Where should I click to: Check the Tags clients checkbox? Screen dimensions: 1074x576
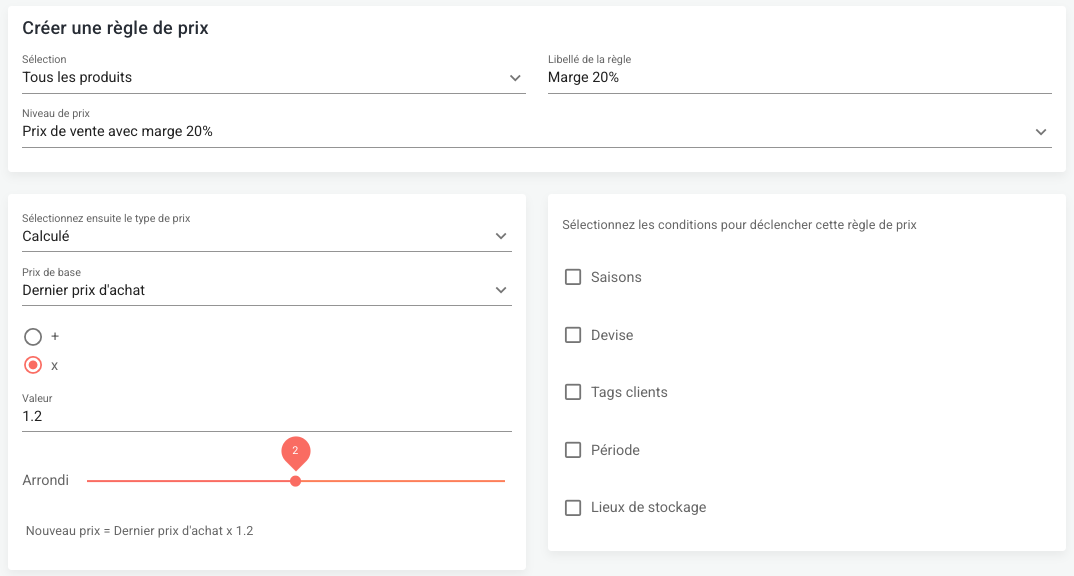[x=573, y=392]
